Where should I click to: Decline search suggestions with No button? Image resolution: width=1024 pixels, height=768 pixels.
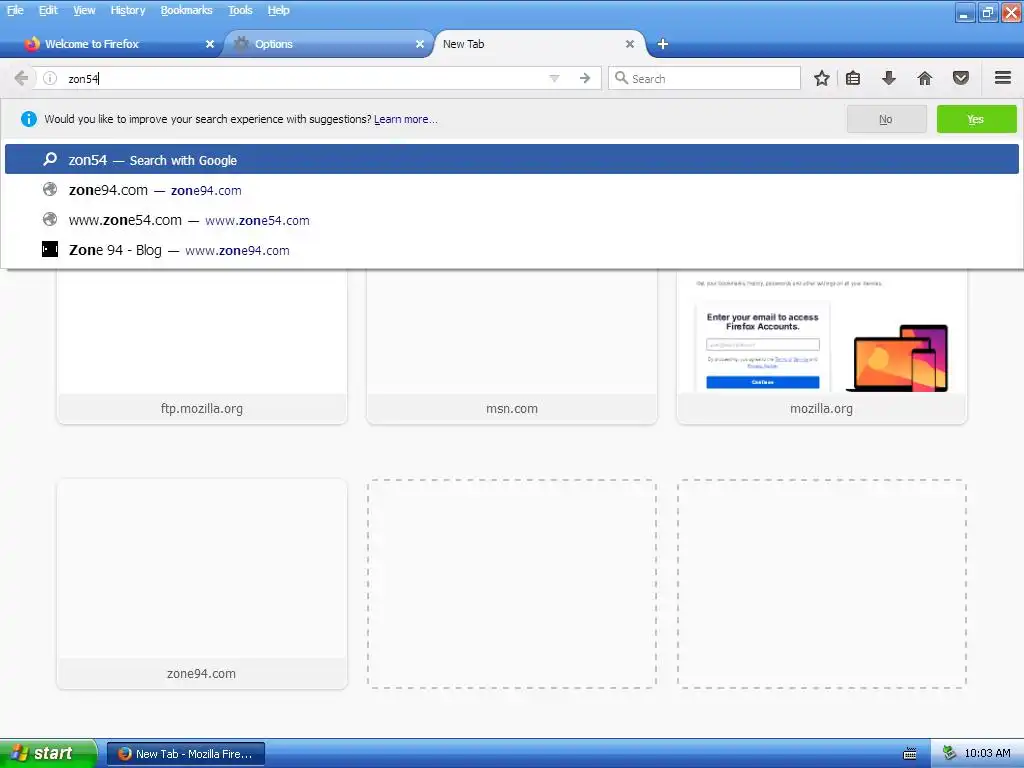click(886, 119)
